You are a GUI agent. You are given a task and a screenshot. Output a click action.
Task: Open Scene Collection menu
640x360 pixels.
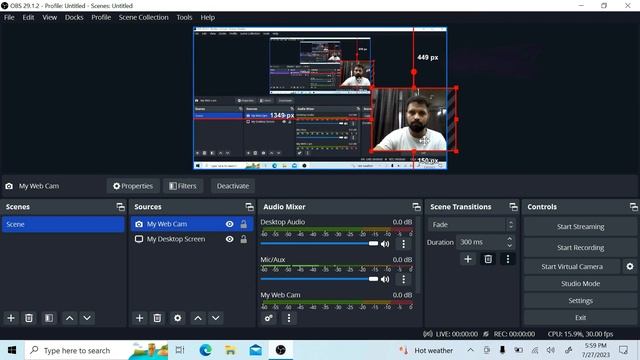(144, 17)
